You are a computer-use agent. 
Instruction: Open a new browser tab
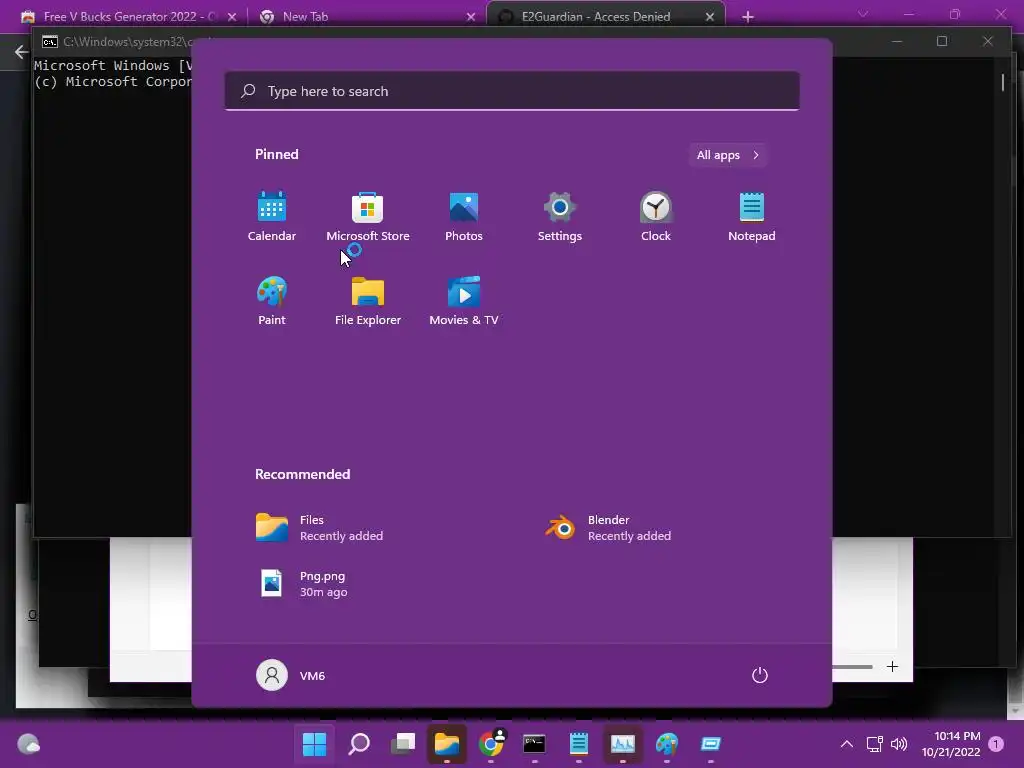(x=748, y=17)
